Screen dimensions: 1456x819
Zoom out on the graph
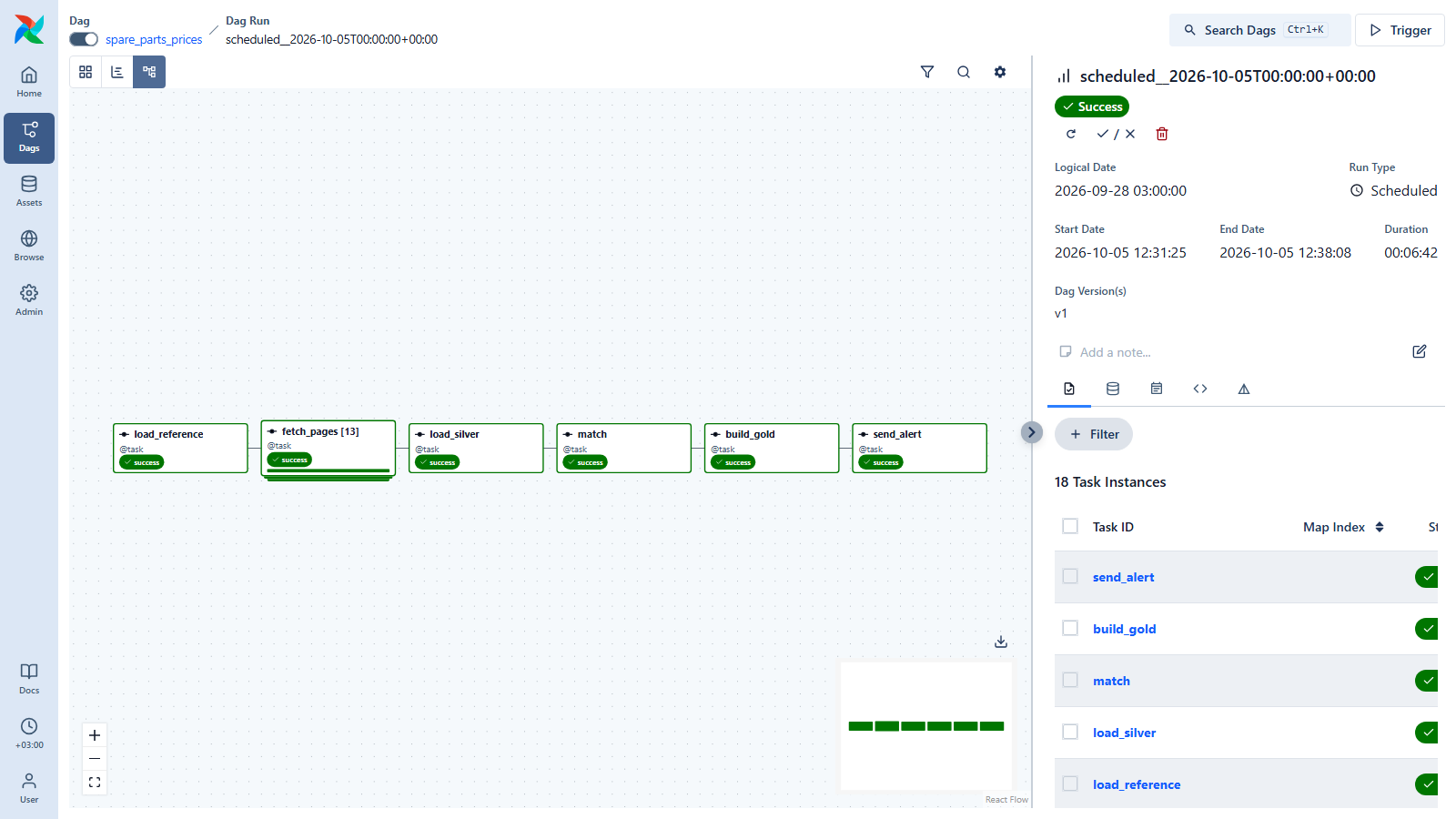pos(95,759)
